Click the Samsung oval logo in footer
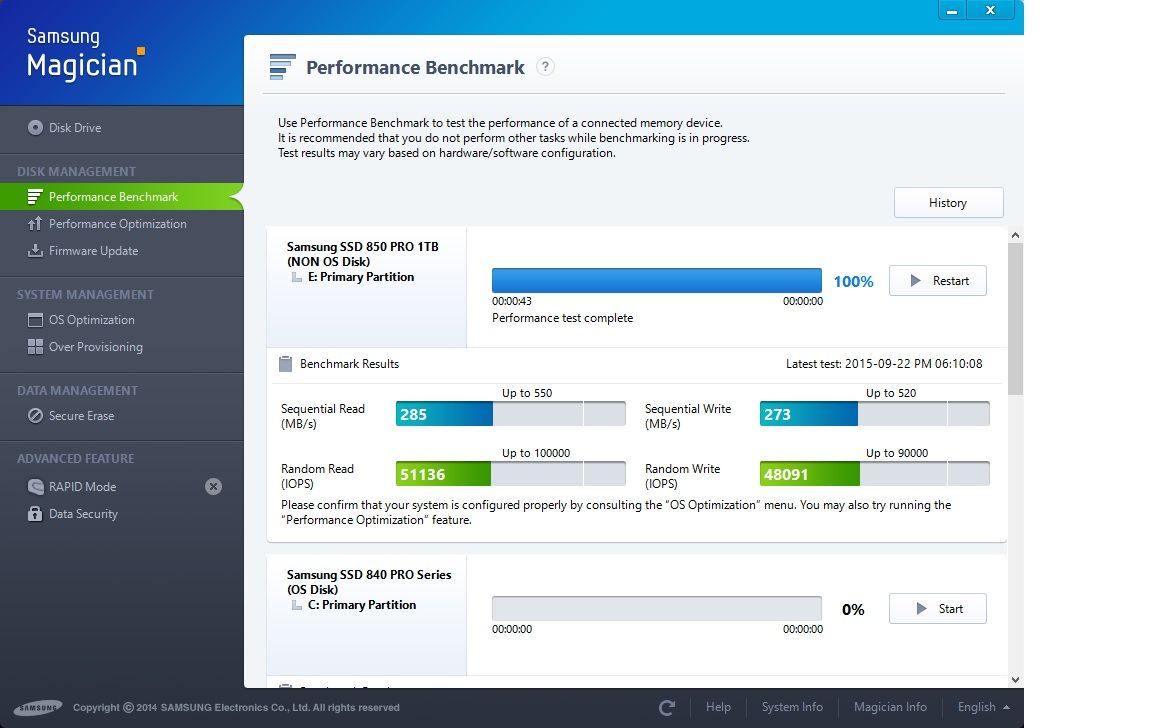This screenshot has width=1152, height=728. point(37,708)
